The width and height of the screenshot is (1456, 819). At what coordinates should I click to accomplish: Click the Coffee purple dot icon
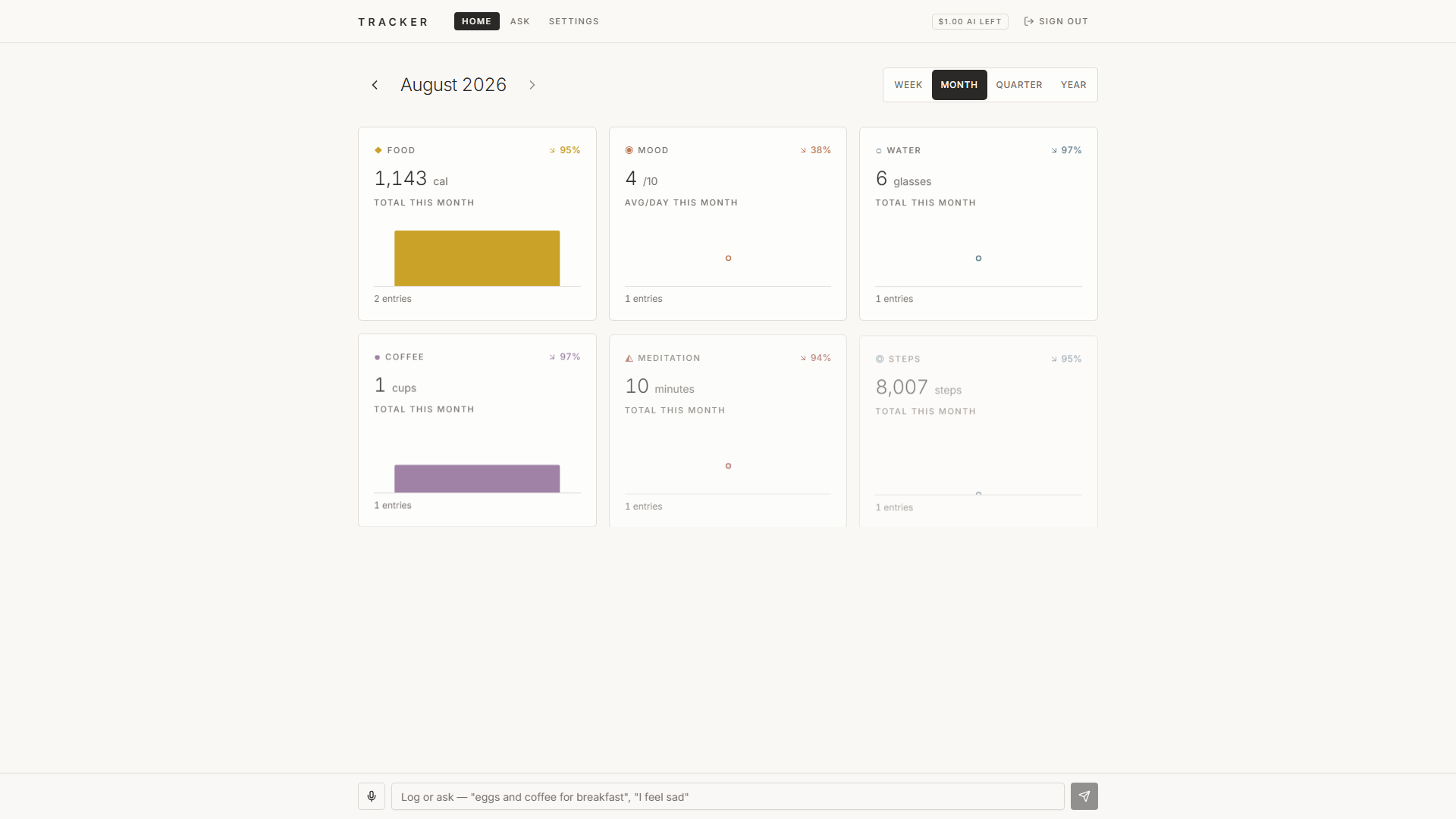377,357
